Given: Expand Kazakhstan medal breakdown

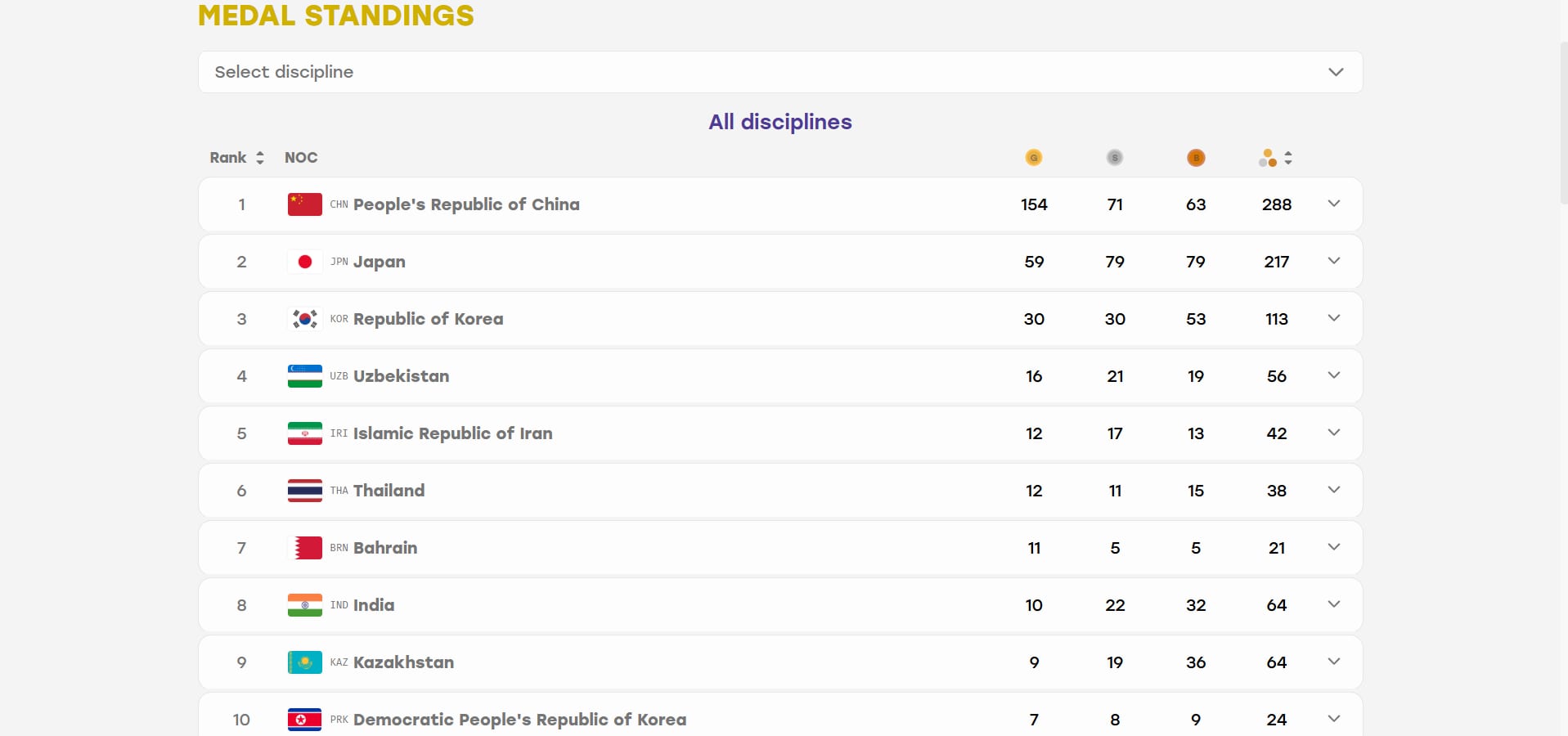Looking at the screenshot, I should pyautogui.click(x=1334, y=662).
